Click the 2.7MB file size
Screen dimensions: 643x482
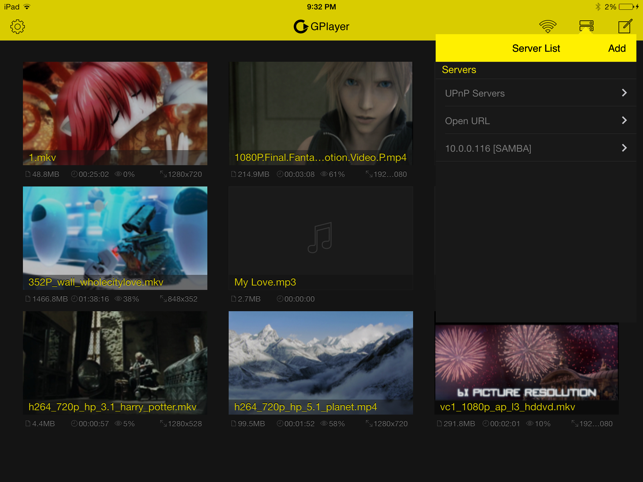pyautogui.click(x=249, y=299)
